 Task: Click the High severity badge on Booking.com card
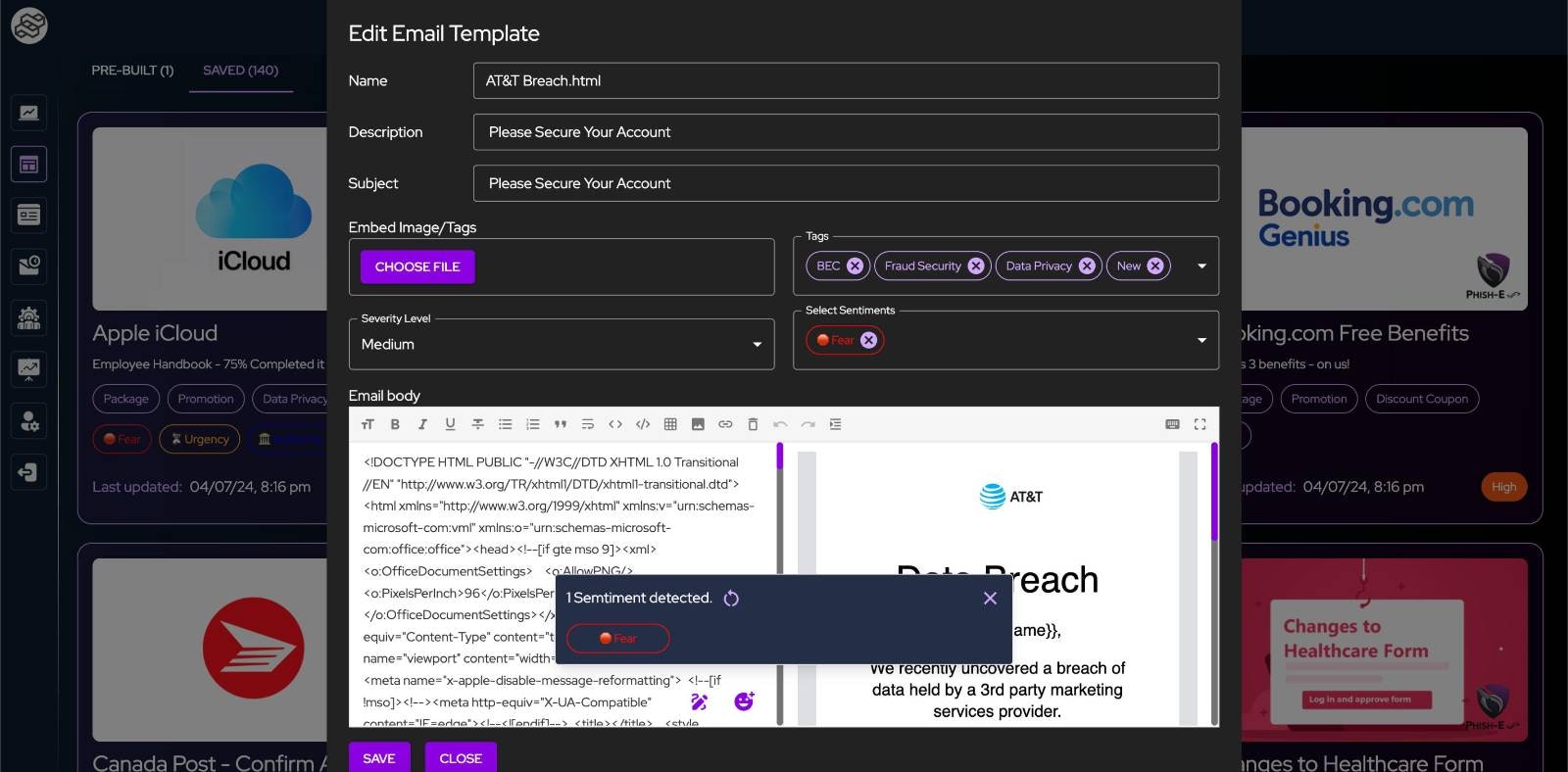point(1503,487)
